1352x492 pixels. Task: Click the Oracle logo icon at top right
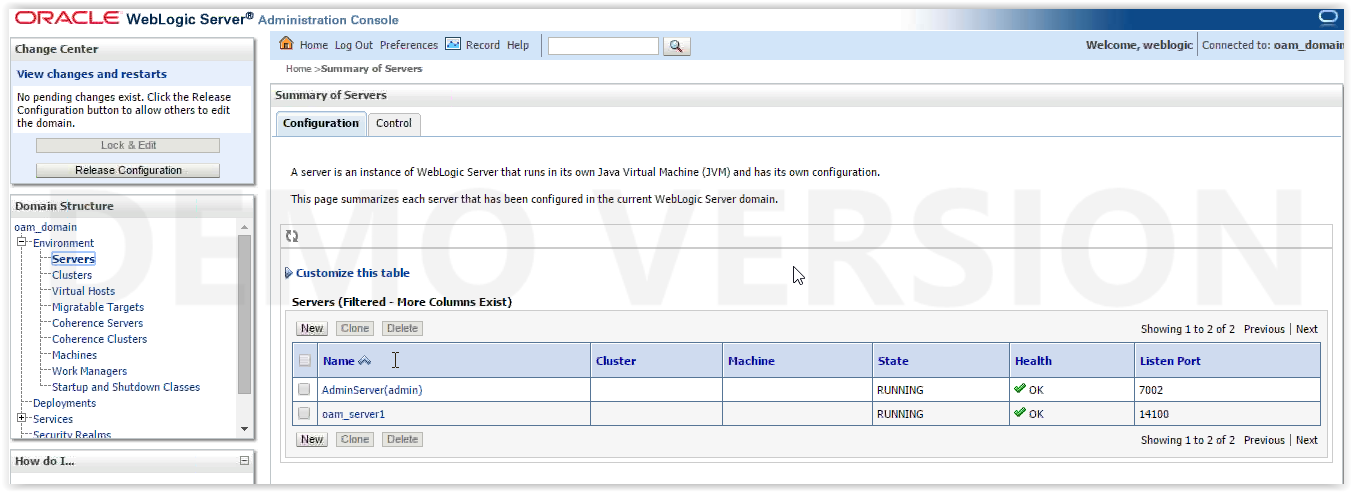pos(1328,17)
